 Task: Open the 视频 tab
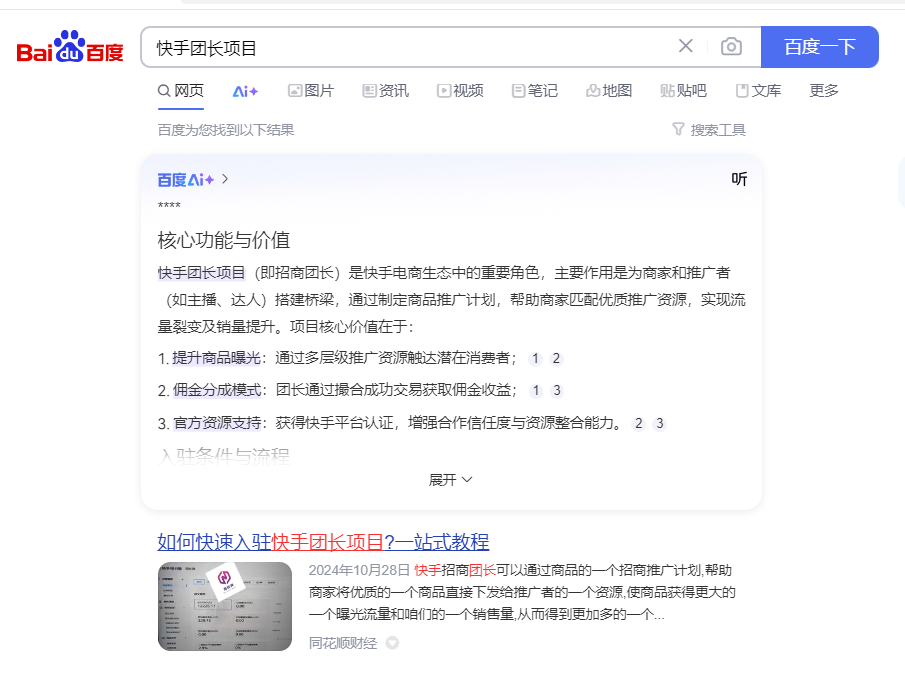point(460,91)
